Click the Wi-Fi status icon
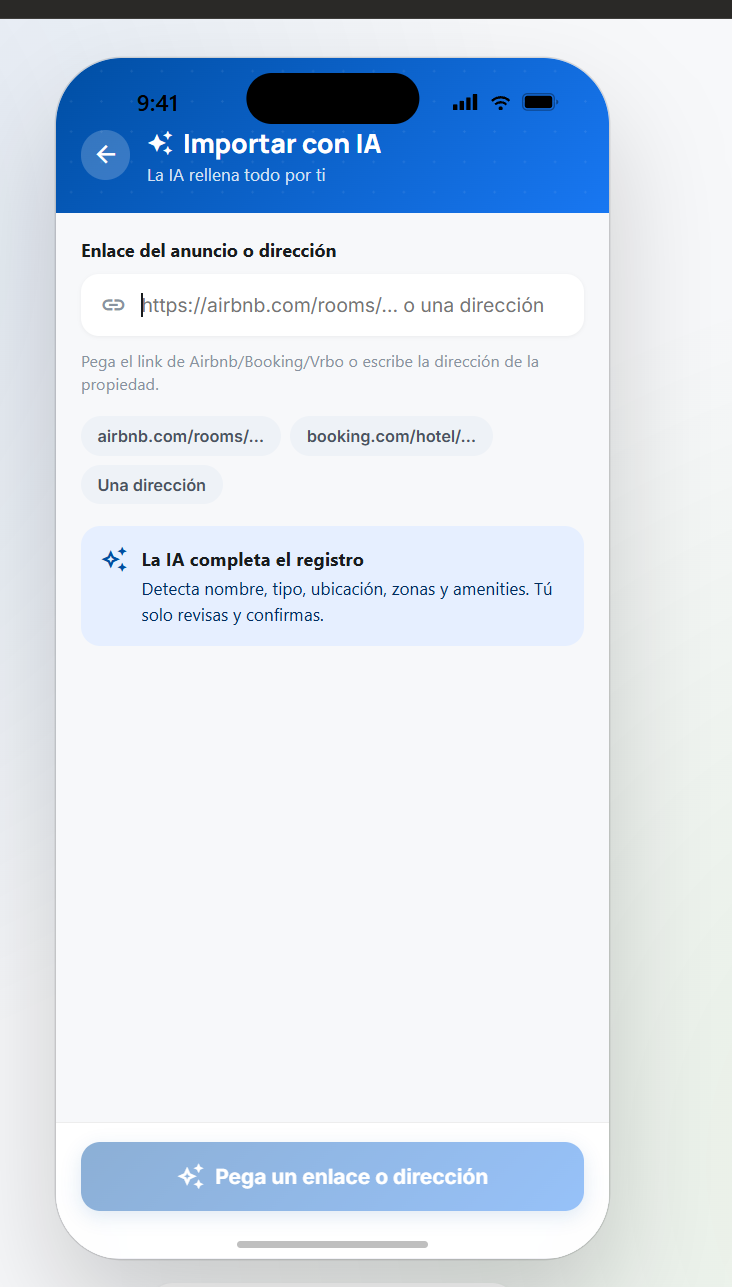 coord(501,102)
